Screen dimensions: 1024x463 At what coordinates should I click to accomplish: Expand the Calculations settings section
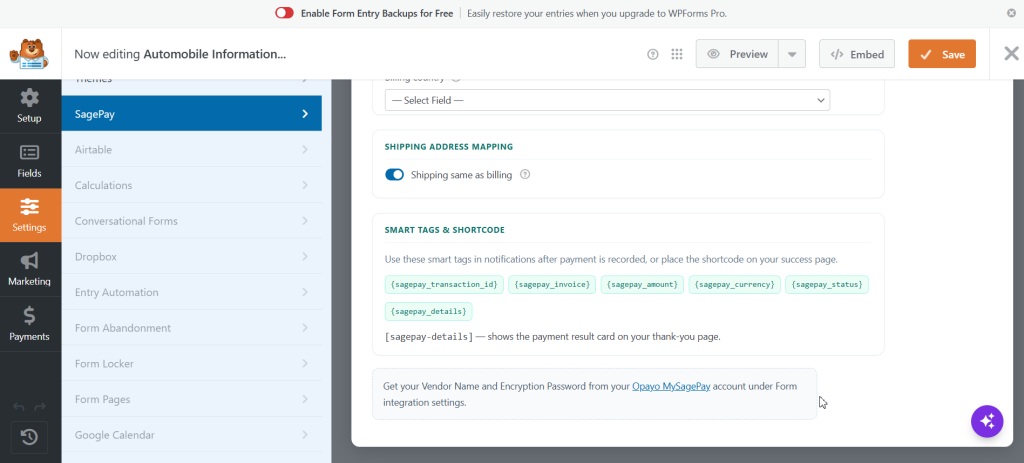tap(191, 185)
